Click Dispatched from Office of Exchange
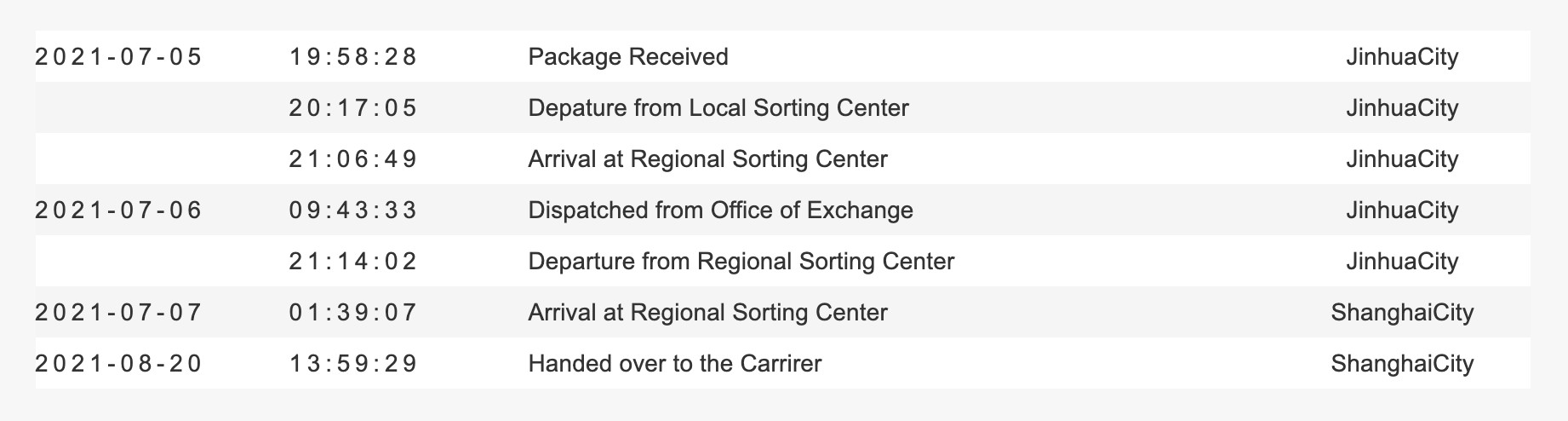 (720, 210)
